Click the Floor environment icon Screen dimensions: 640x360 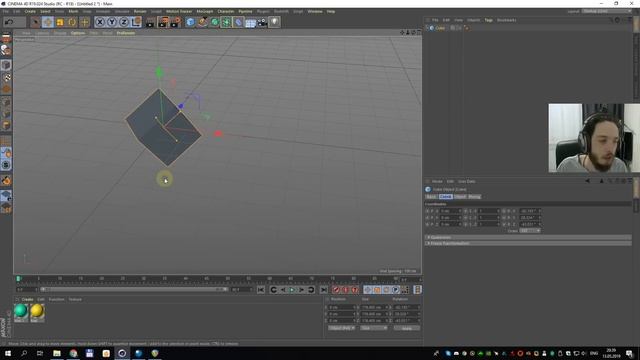(251, 22)
